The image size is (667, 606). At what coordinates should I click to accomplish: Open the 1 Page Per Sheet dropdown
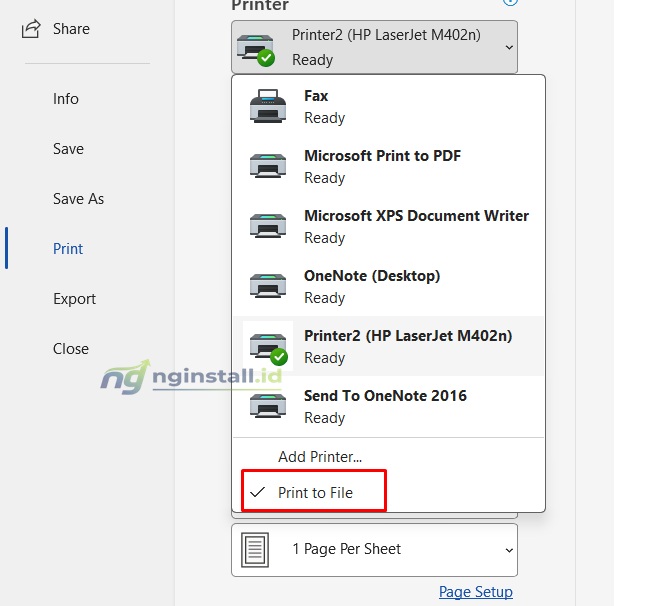coord(374,550)
